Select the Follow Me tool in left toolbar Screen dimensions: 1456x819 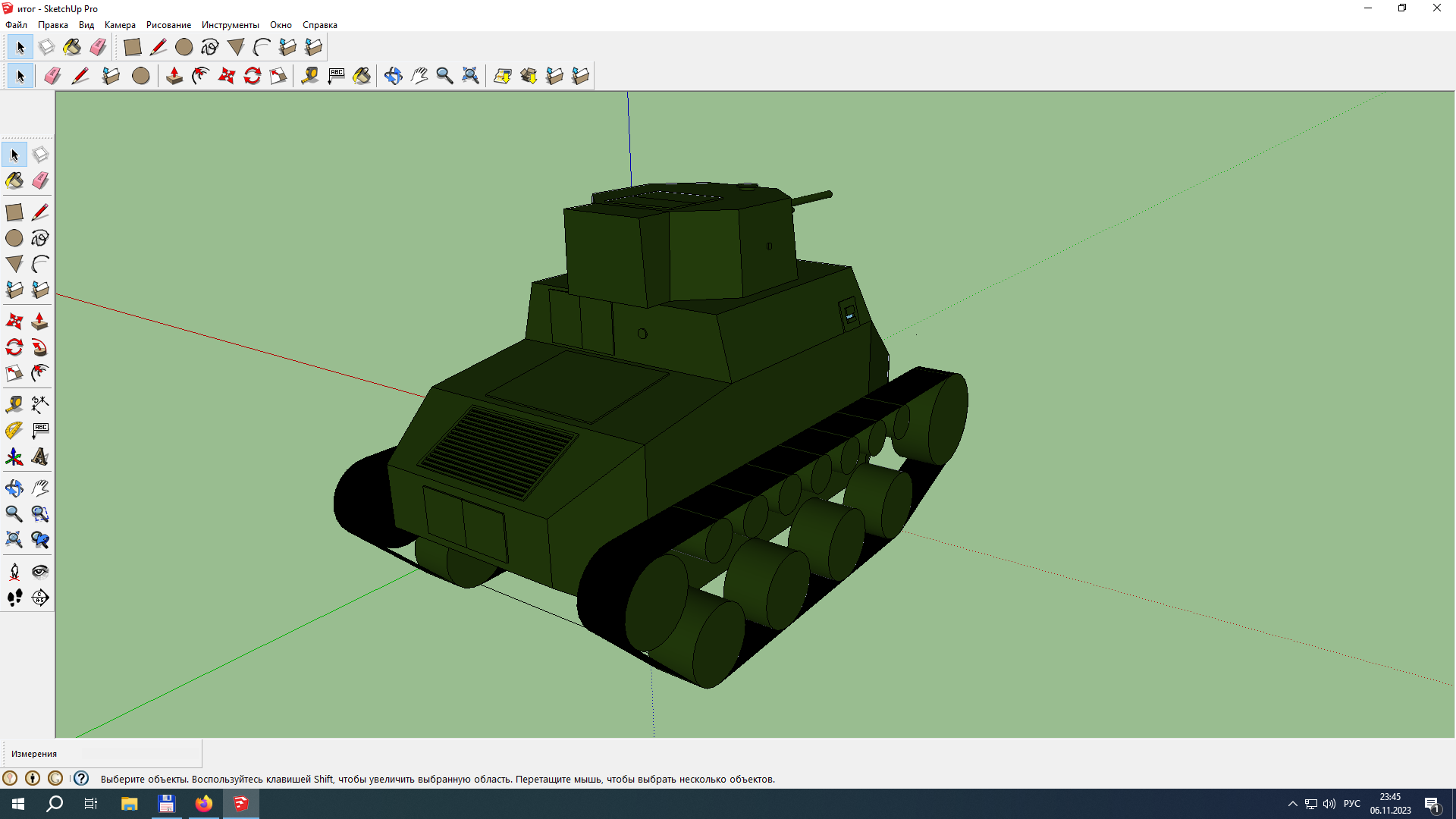coord(40,347)
